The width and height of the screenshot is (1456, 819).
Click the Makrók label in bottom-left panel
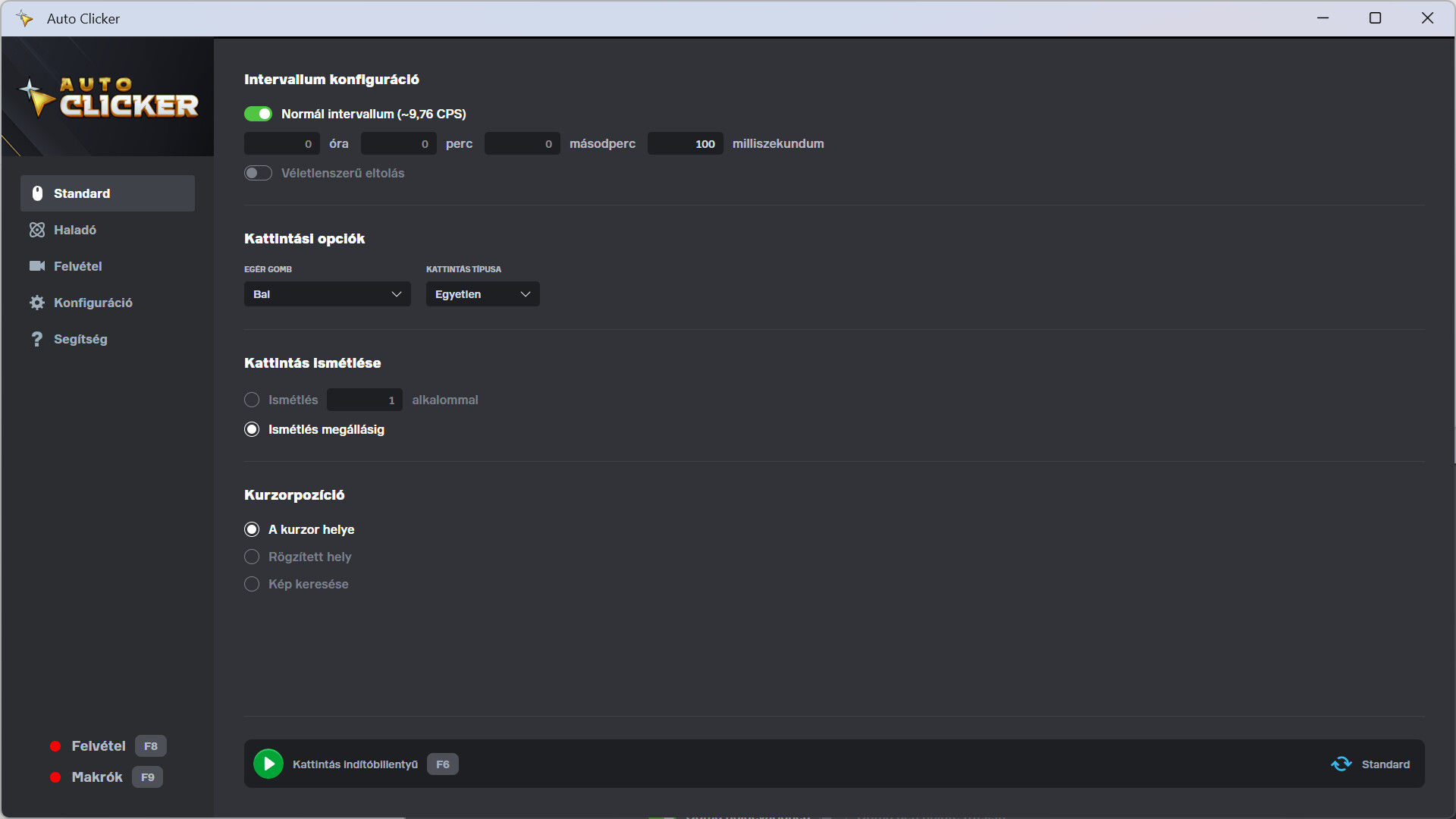(x=97, y=777)
